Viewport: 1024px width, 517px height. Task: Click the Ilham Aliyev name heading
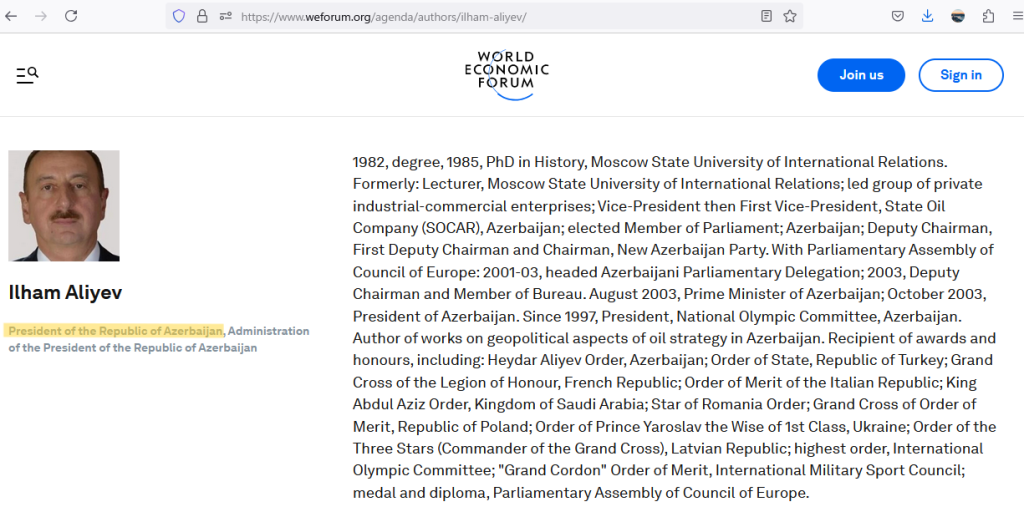coord(65,293)
